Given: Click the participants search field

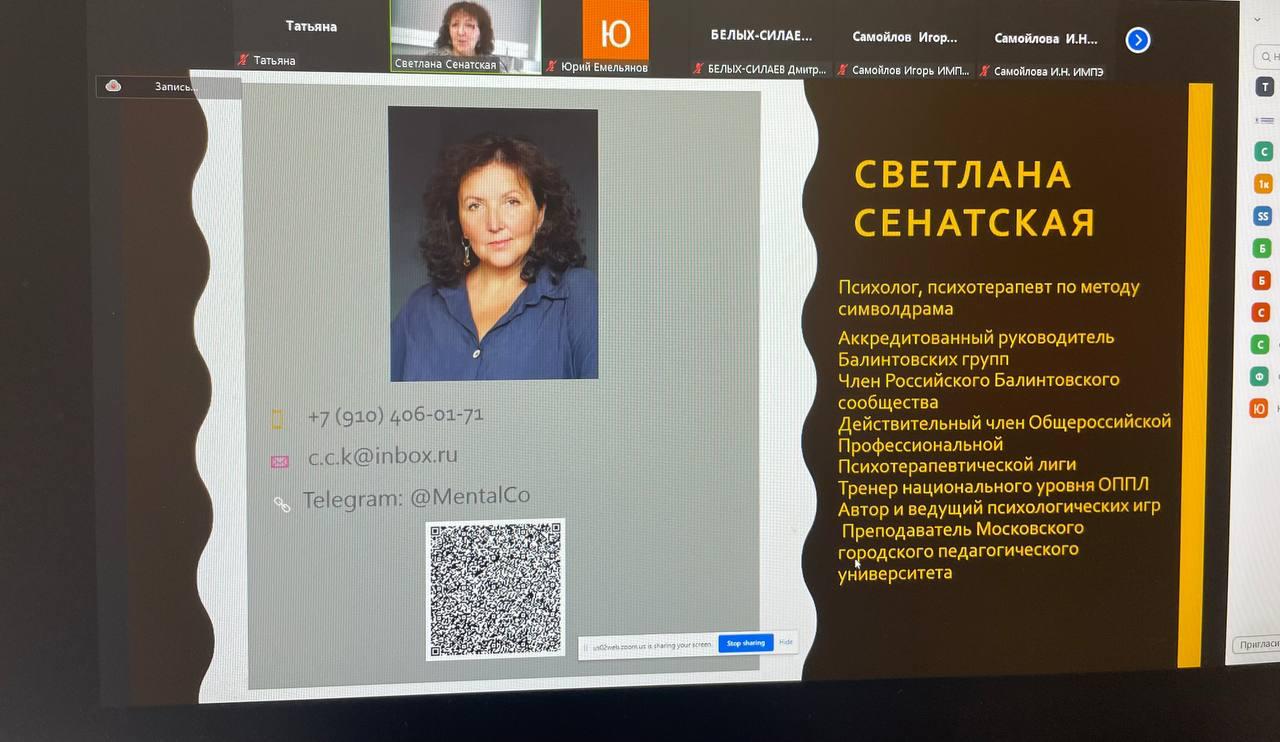Looking at the screenshot, I should [1267, 57].
